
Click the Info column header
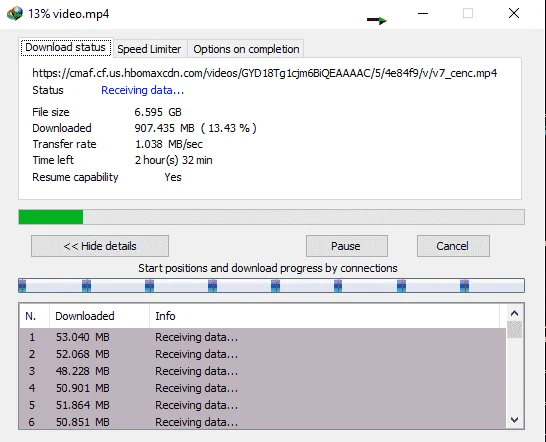point(325,316)
